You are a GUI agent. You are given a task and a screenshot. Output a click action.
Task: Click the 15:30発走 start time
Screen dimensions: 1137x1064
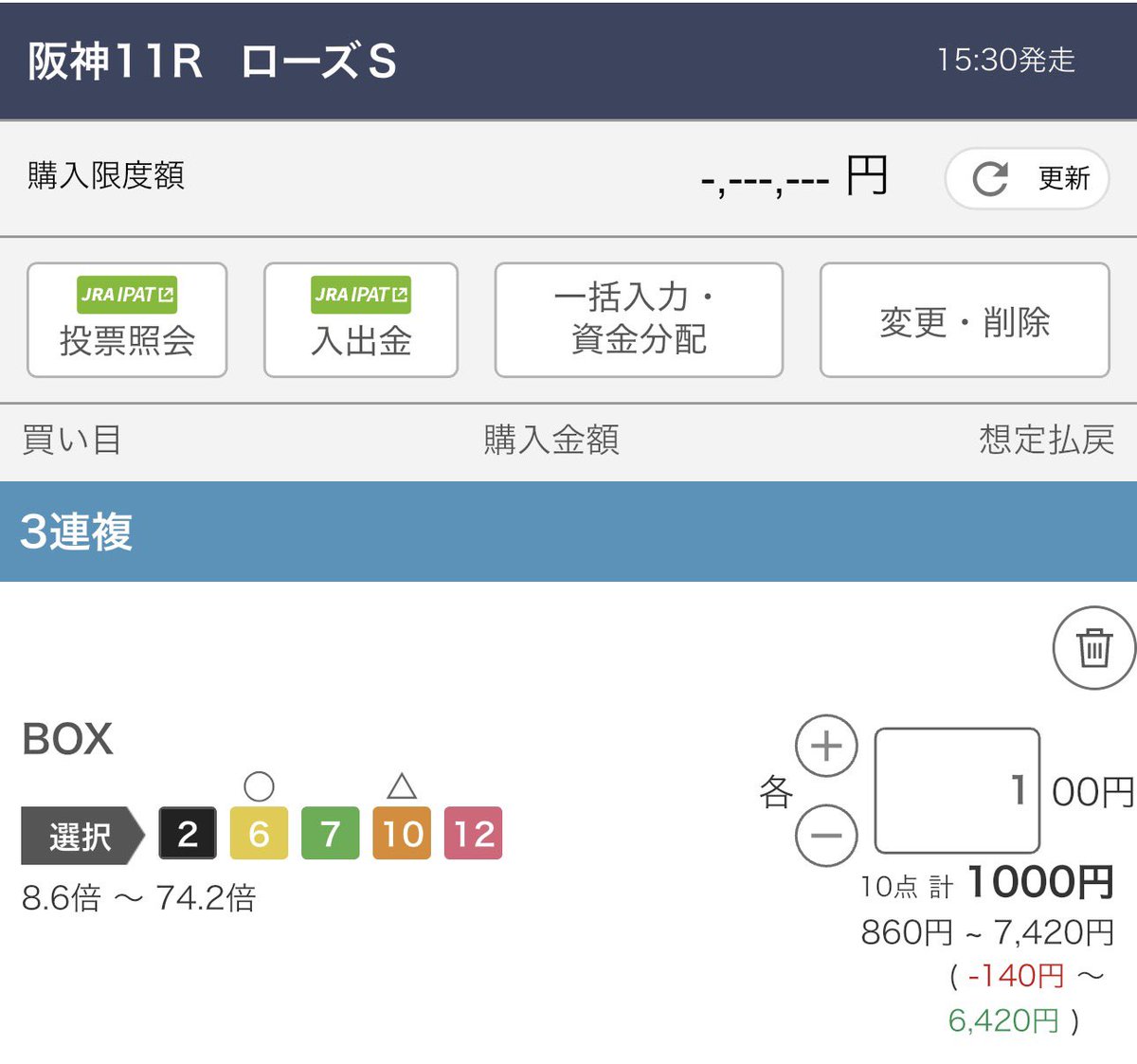coord(1006,60)
